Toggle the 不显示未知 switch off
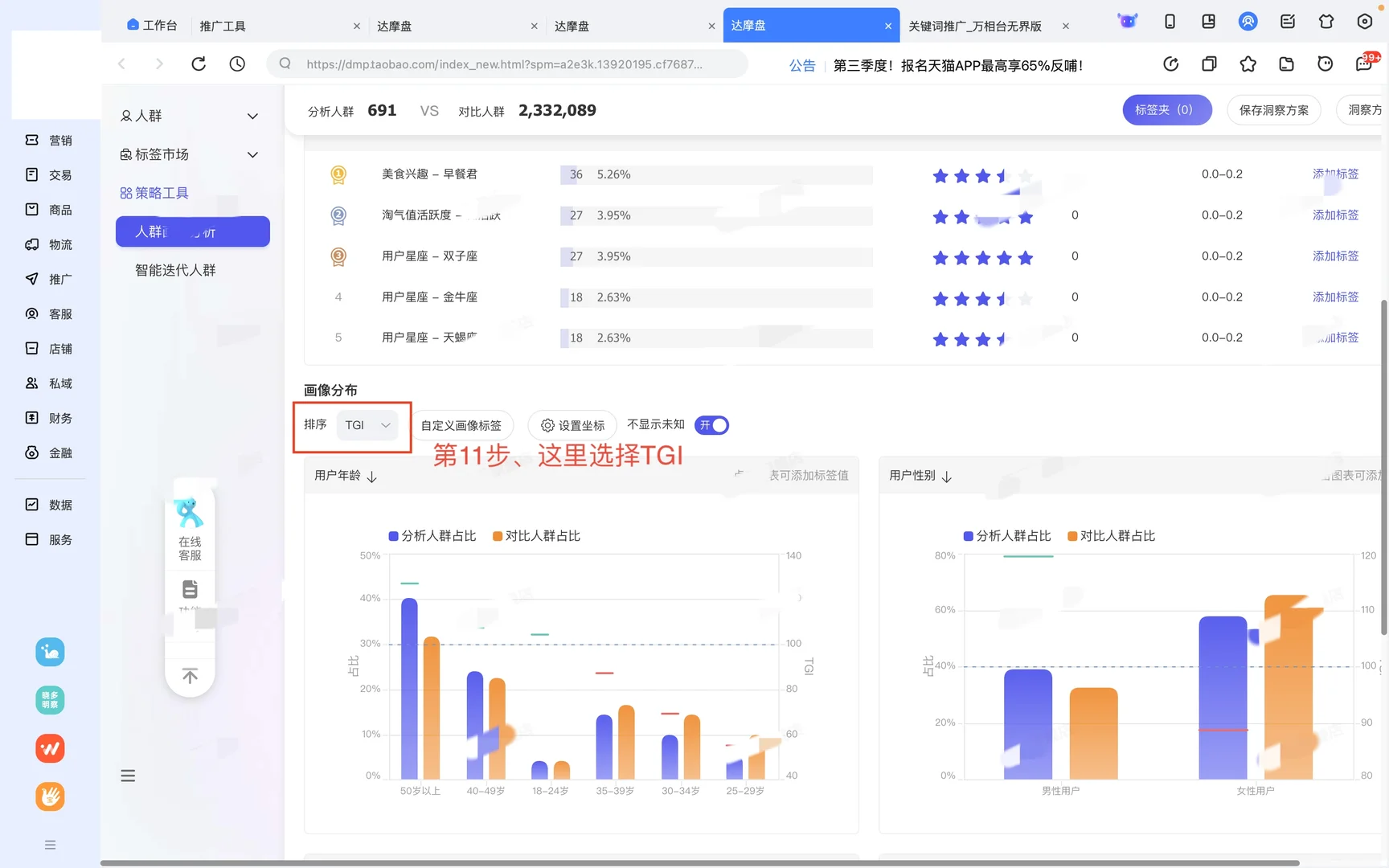Image resolution: width=1389 pixels, height=868 pixels. click(x=711, y=424)
